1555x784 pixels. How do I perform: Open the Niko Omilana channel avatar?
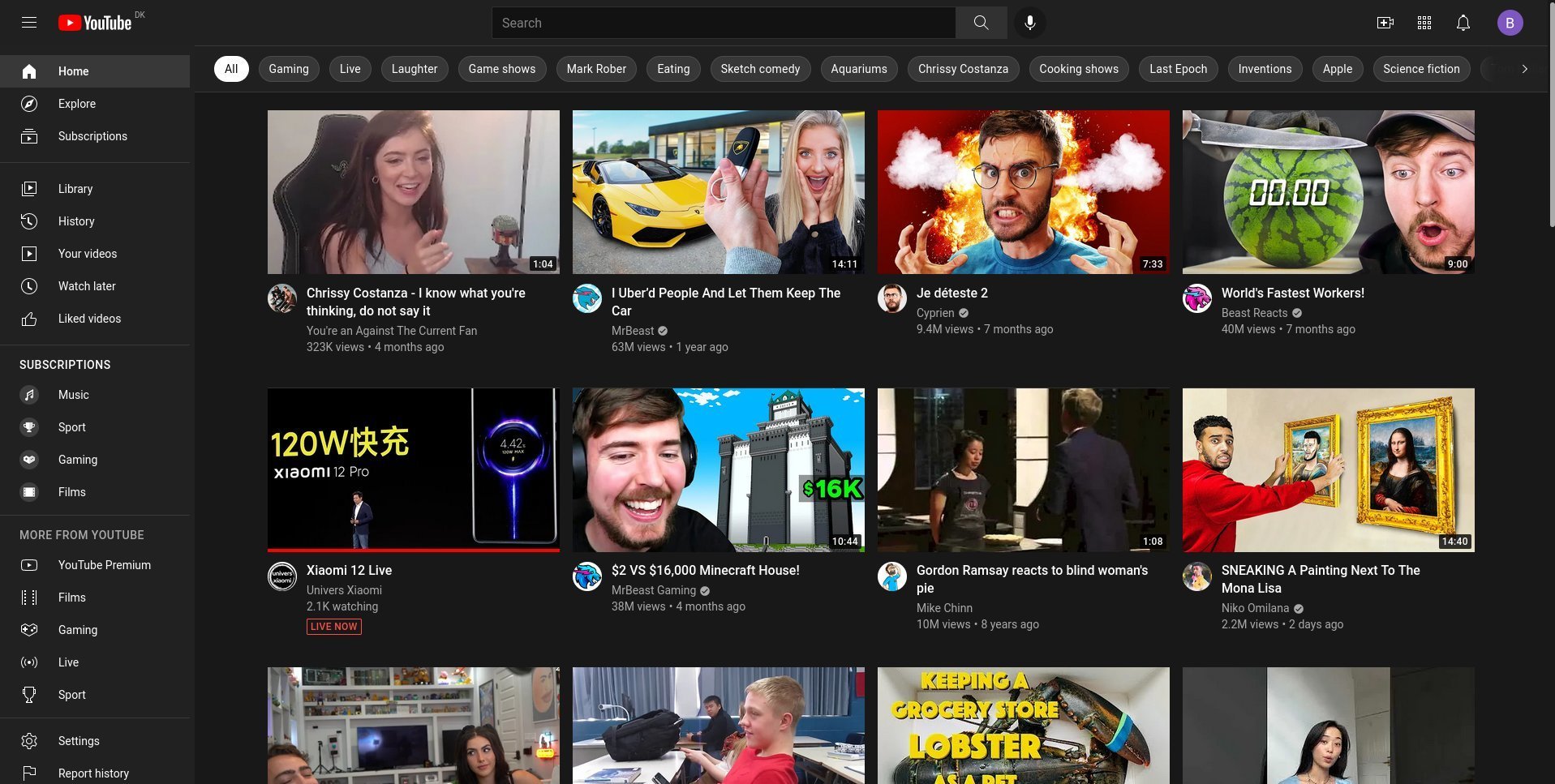[x=1197, y=576]
